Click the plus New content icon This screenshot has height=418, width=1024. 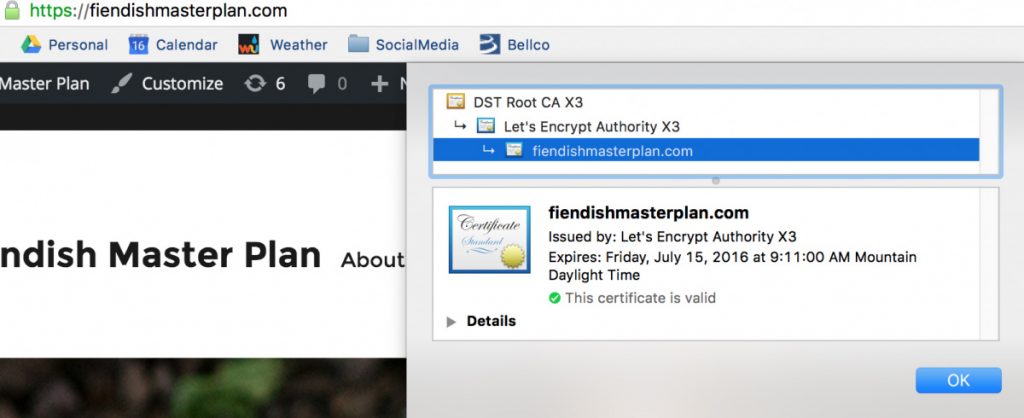coord(379,84)
